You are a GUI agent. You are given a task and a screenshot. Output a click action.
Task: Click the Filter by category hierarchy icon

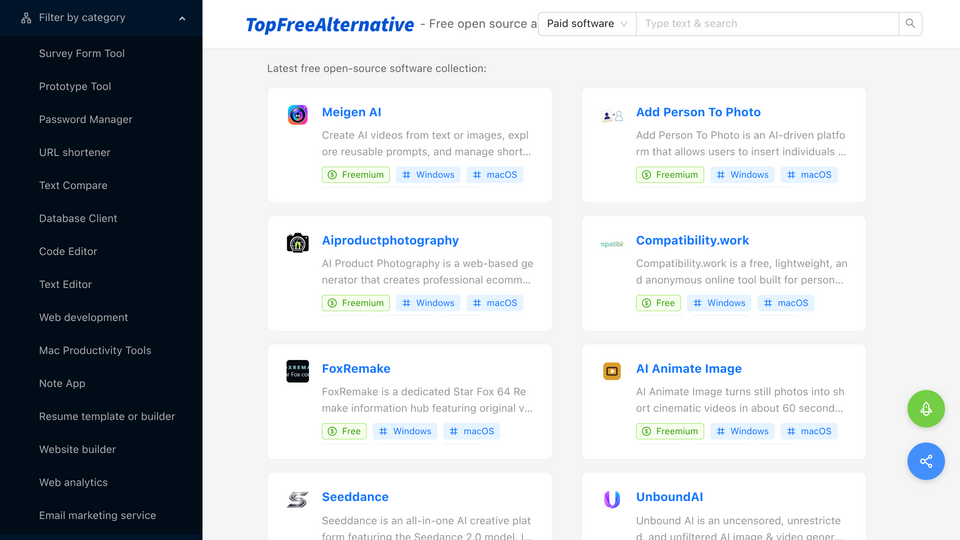[x=26, y=18]
